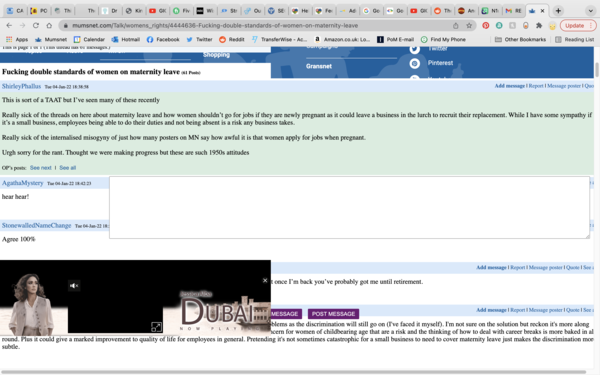Open ShirleyPhallus's profile
Screen dimensions: 600x375
[x=21, y=86]
